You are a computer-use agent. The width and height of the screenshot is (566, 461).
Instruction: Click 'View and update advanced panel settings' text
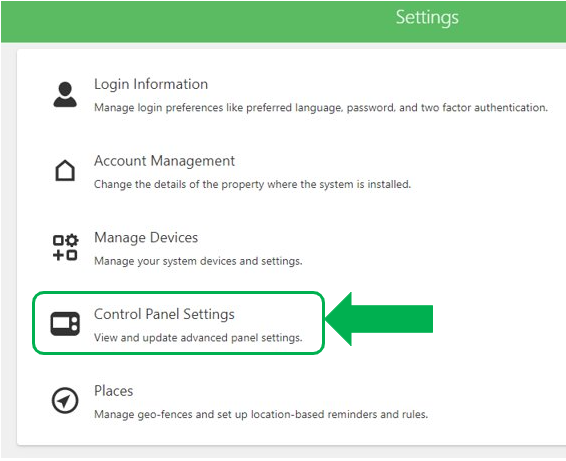(198, 338)
